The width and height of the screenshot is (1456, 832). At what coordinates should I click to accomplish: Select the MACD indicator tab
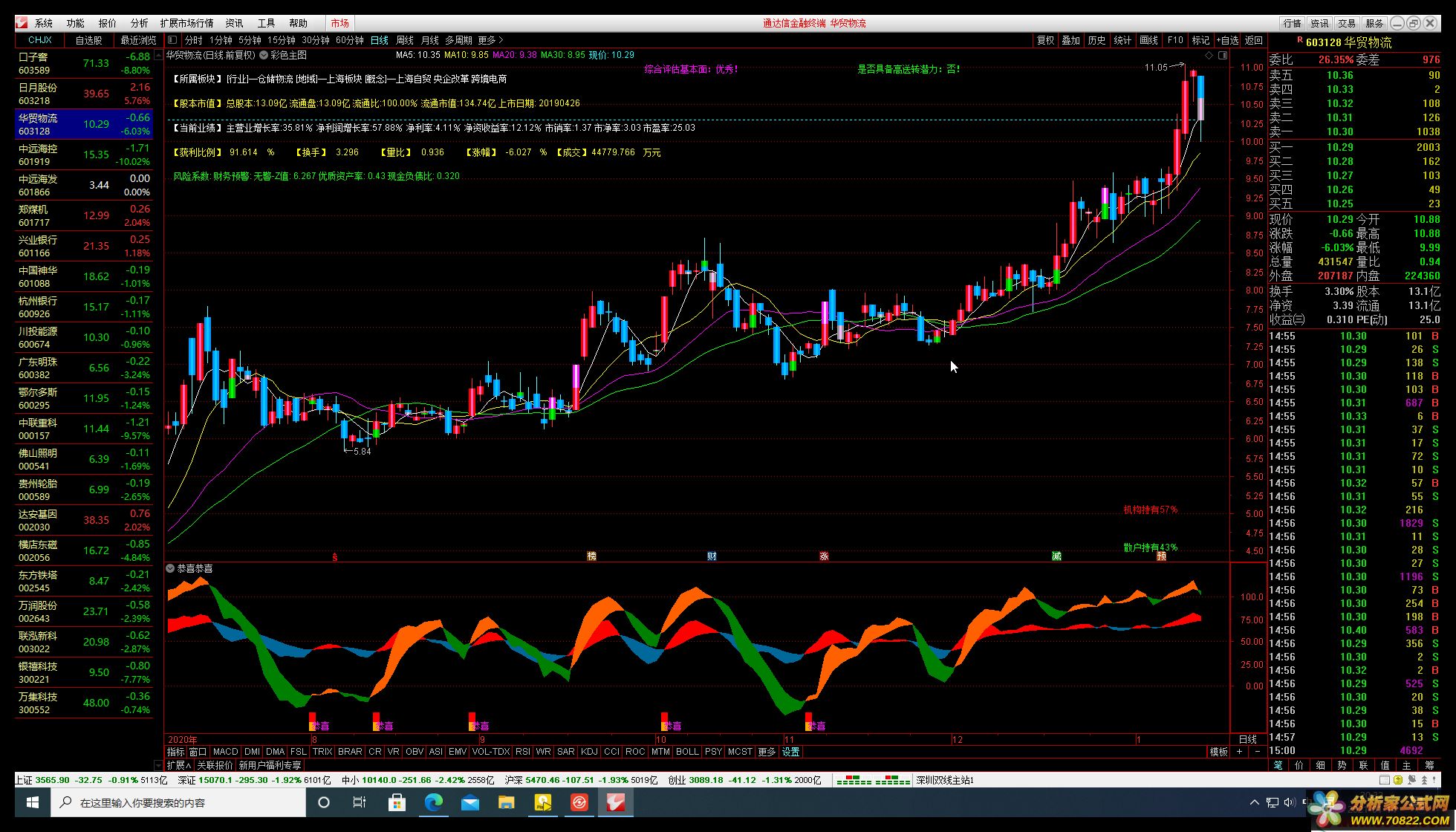click(x=225, y=752)
